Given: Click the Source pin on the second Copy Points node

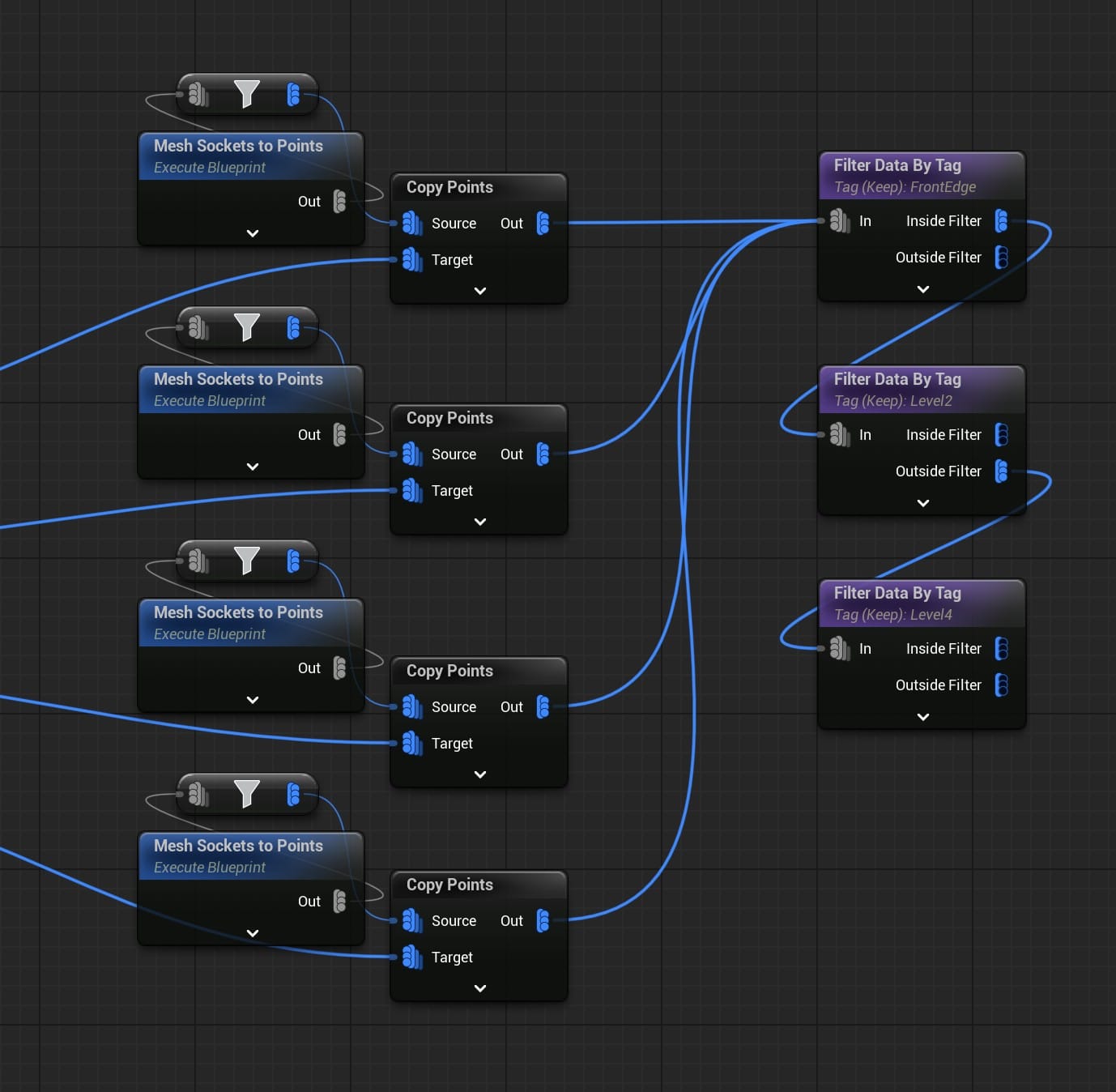Looking at the screenshot, I should click(412, 454).
